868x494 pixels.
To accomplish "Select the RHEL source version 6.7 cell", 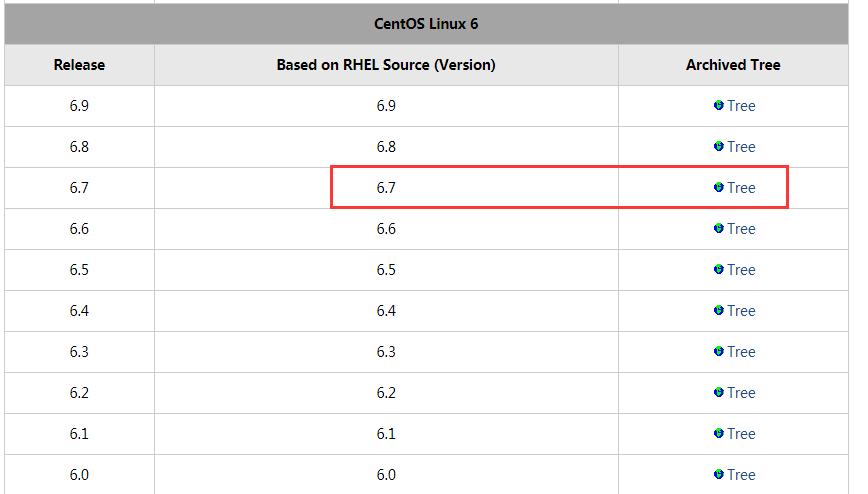I will (386, 188).
